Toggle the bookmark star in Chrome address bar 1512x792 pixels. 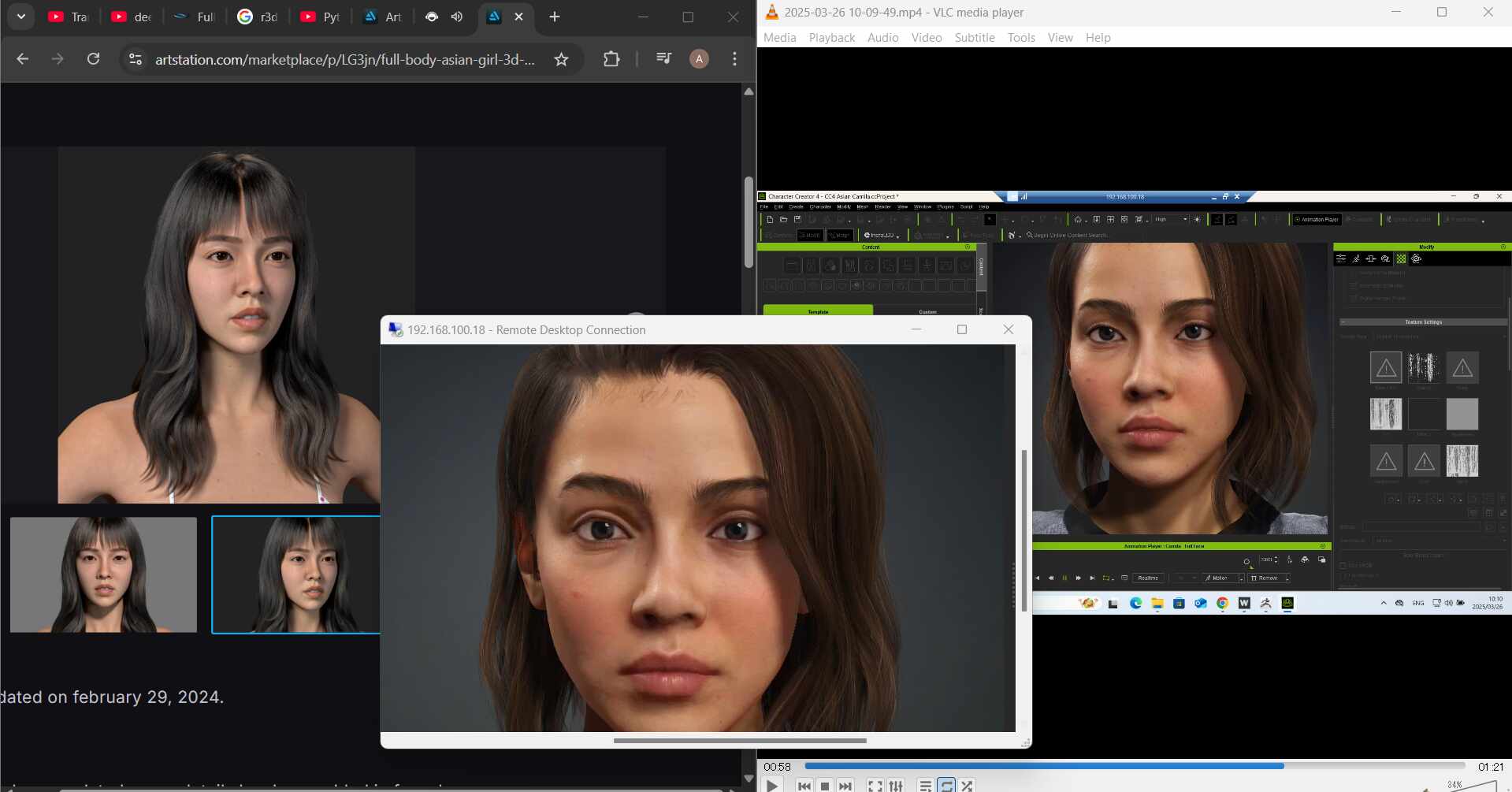click(x=561, y=58)
